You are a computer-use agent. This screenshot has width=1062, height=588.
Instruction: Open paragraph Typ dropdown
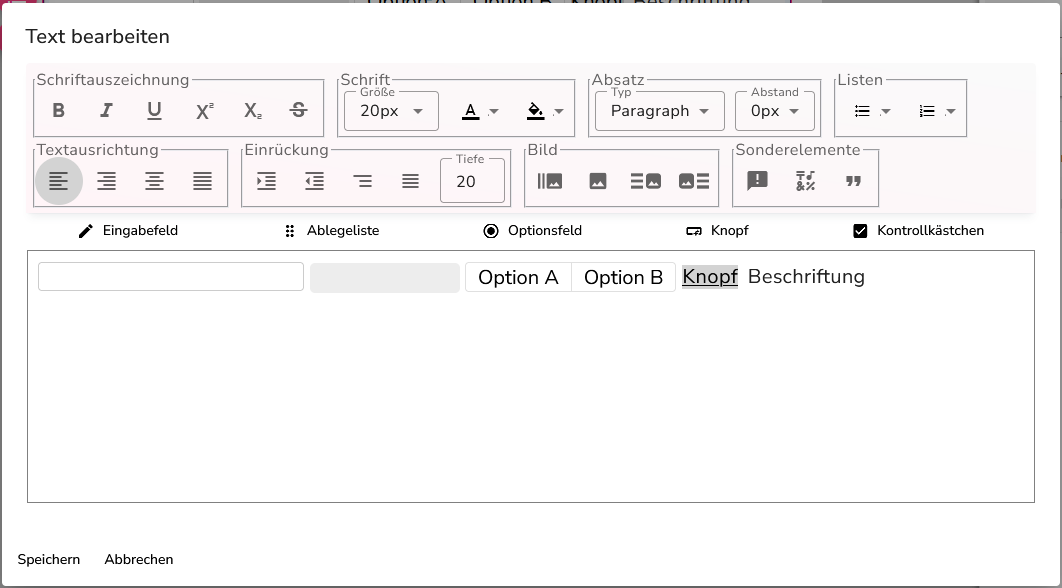(x=660, y=111)
